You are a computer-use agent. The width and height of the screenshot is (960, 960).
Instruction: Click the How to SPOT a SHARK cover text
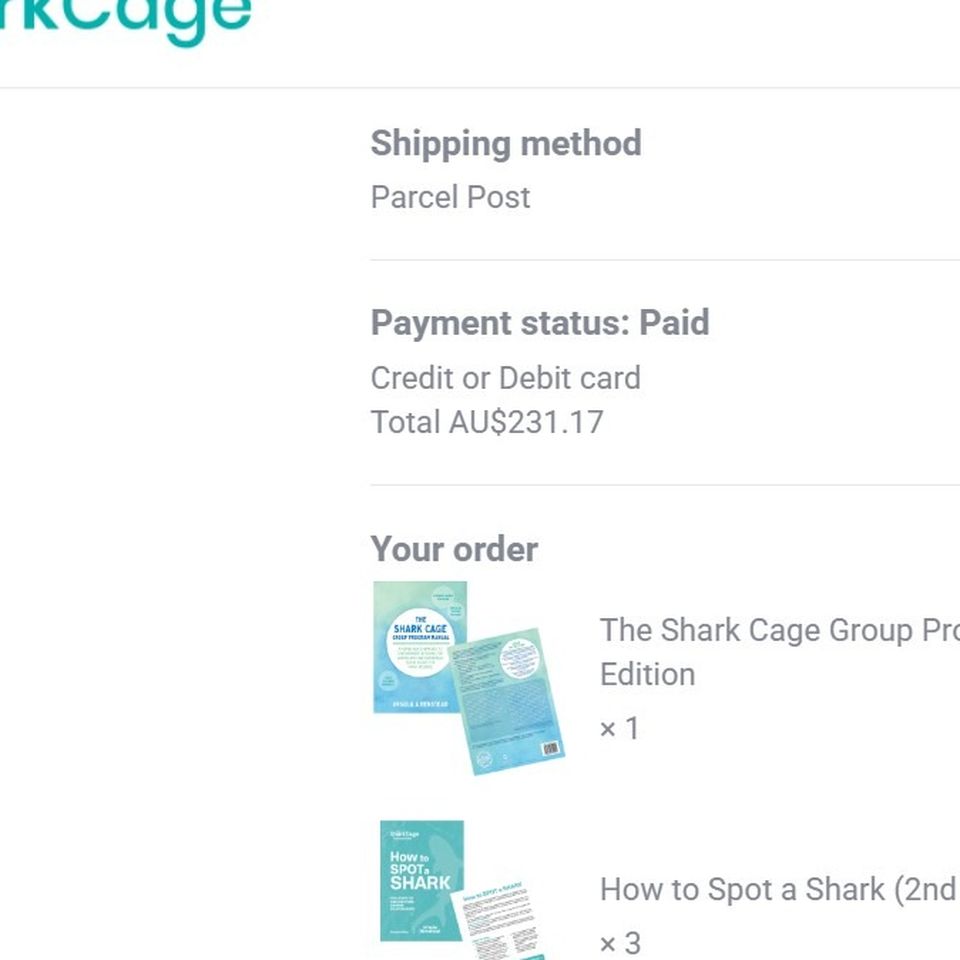(x=420, y=870)
